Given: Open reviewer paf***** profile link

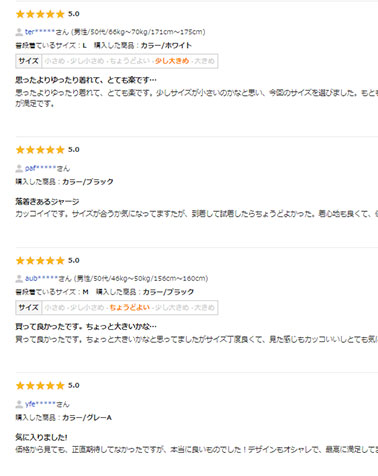Looking at the screenshot, I should (x=40, y=168).
